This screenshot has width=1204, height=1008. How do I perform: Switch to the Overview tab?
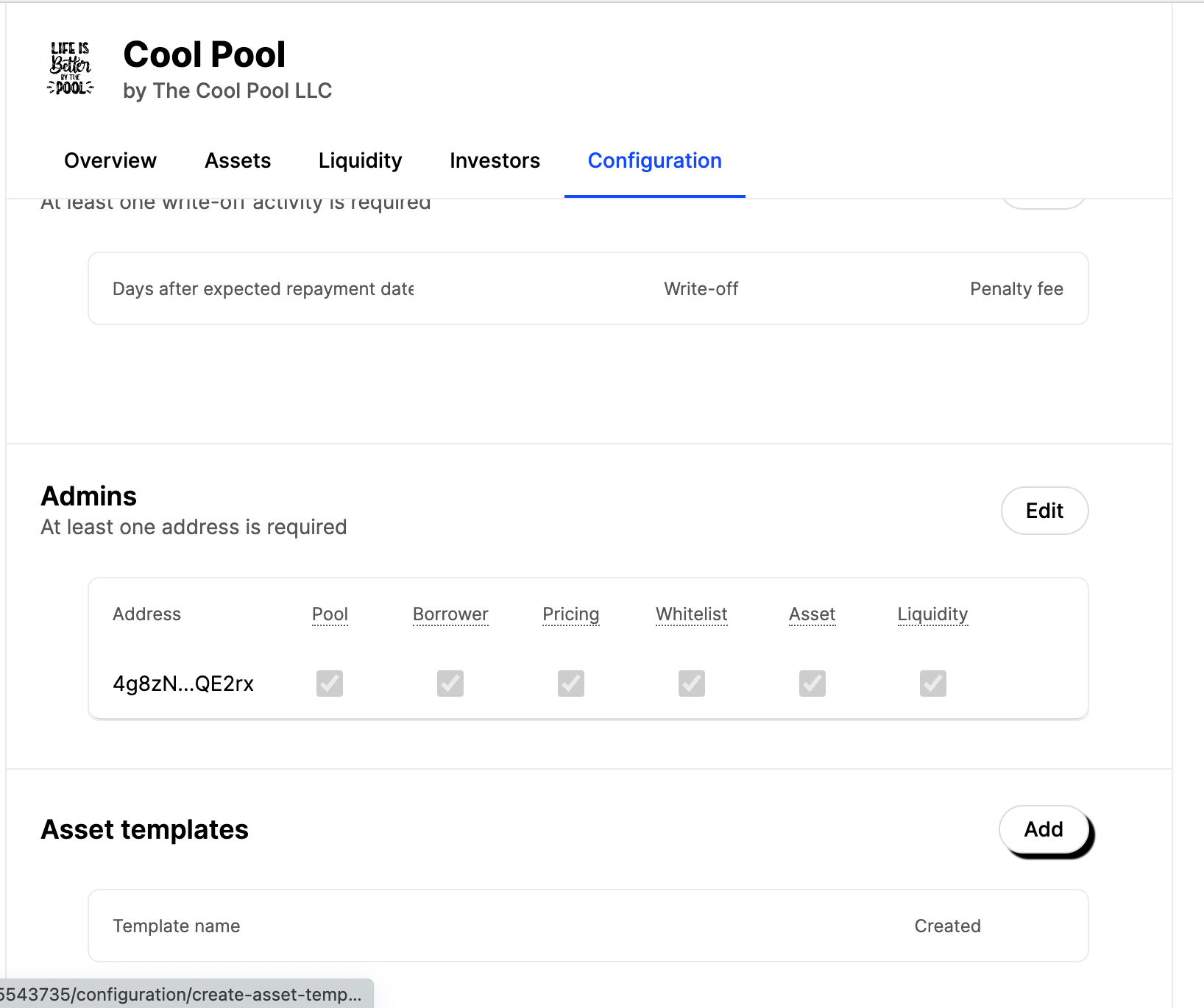point(110,160)
